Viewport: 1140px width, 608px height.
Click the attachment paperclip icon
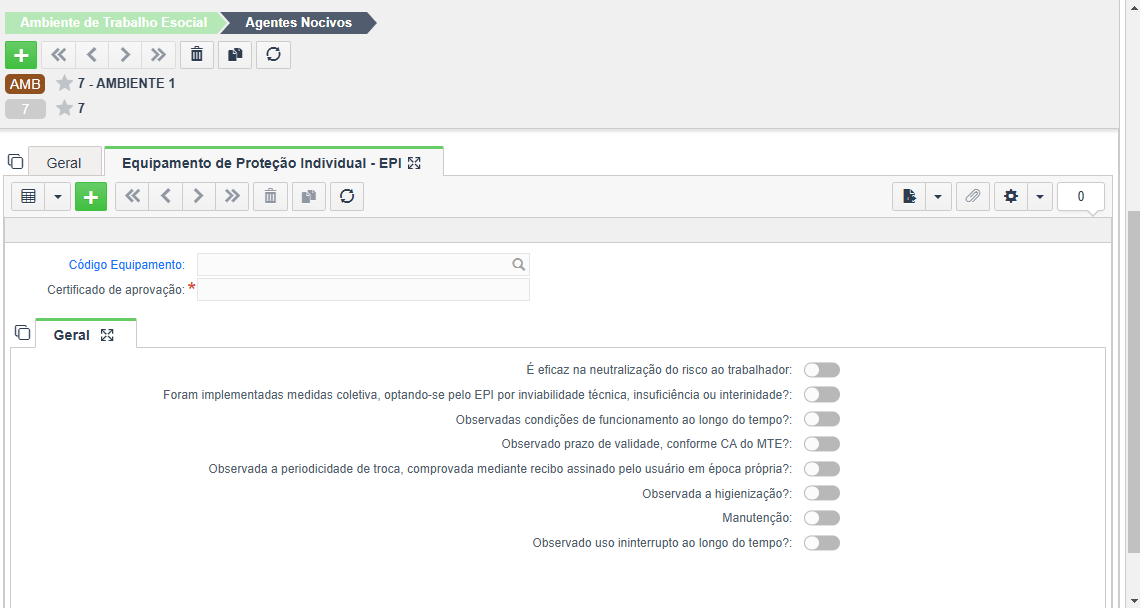pos(973,196)
